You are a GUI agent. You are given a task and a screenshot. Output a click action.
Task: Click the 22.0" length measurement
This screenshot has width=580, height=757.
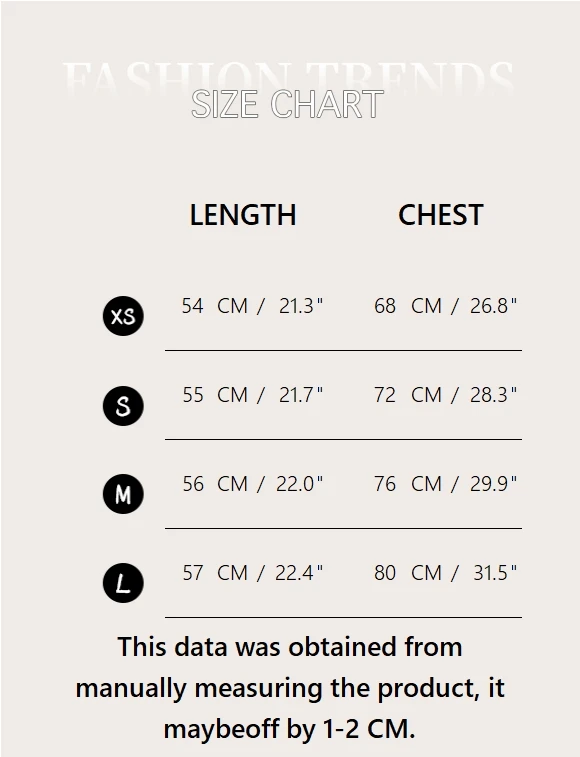(299, 484)
